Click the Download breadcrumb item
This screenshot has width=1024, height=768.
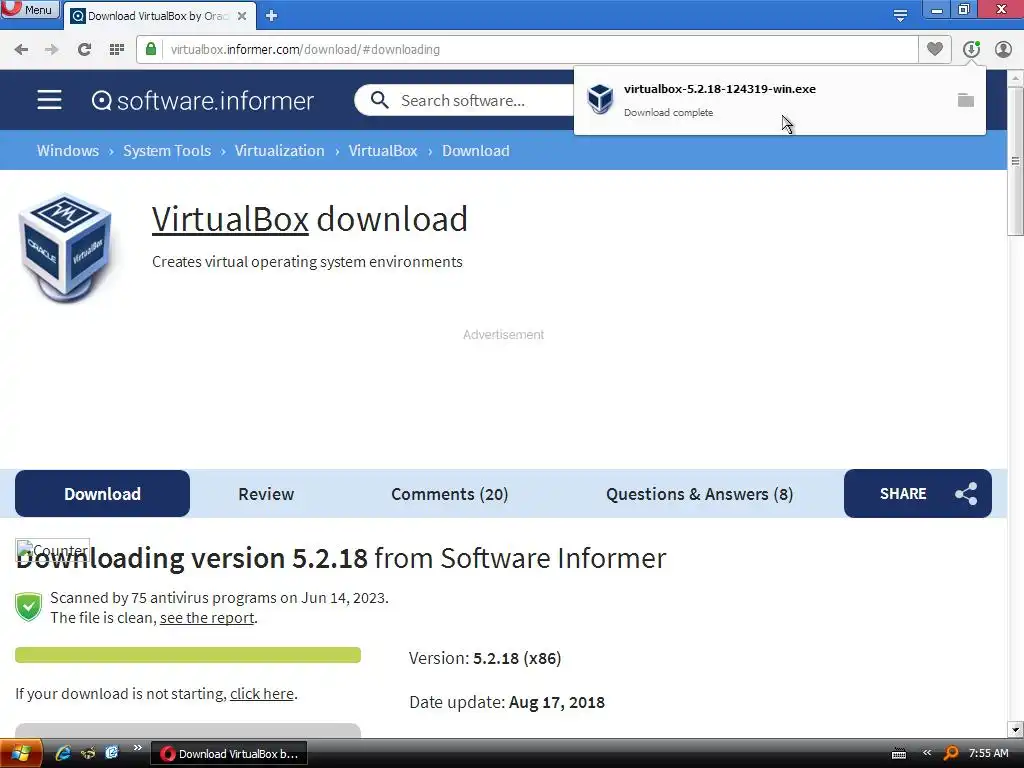point(475,151)
